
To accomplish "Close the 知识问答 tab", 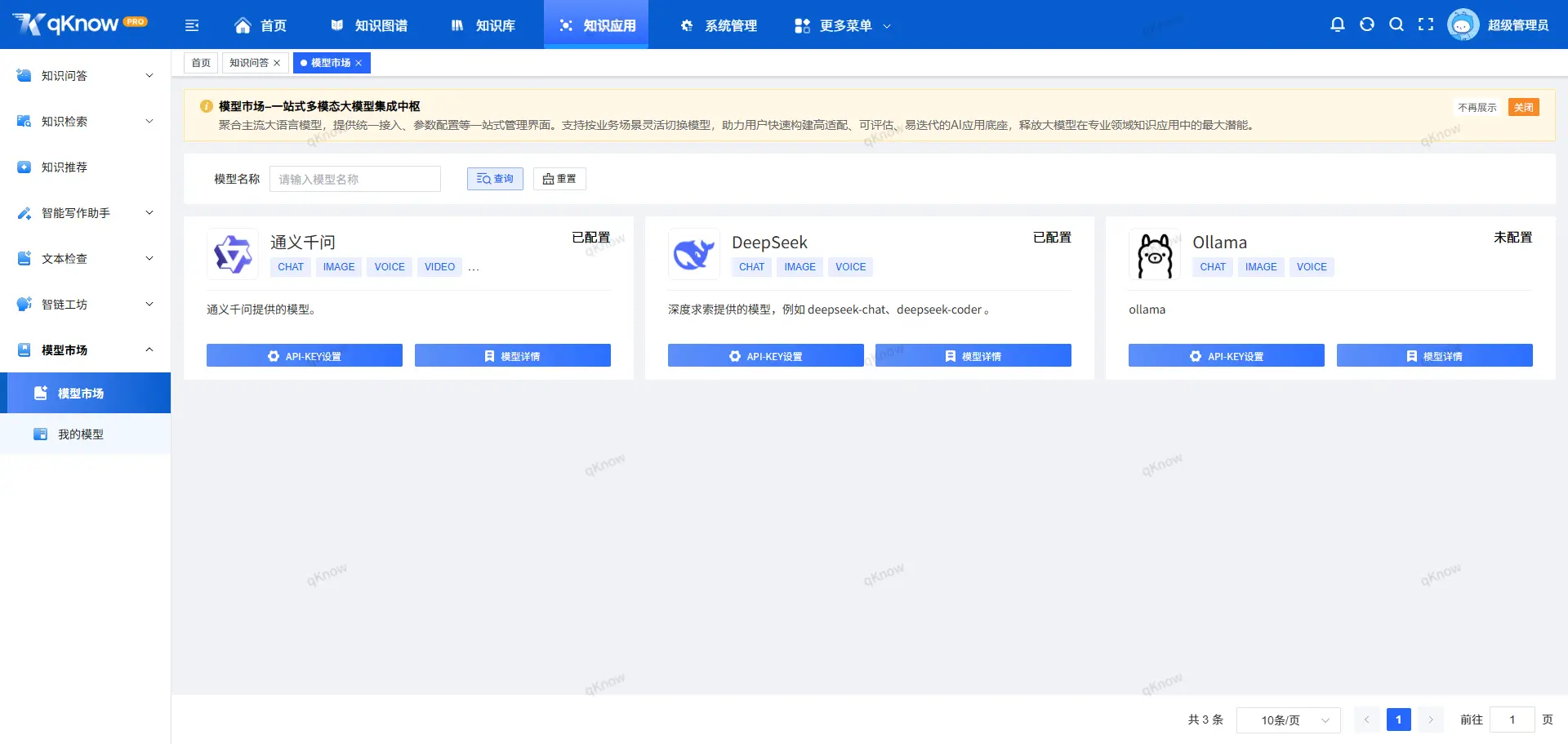I will 277,63.
